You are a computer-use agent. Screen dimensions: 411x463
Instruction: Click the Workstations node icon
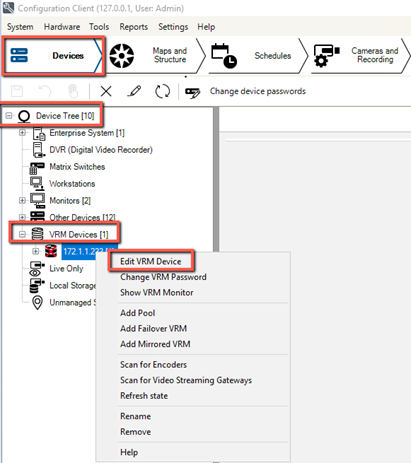(x=37, y=183)
